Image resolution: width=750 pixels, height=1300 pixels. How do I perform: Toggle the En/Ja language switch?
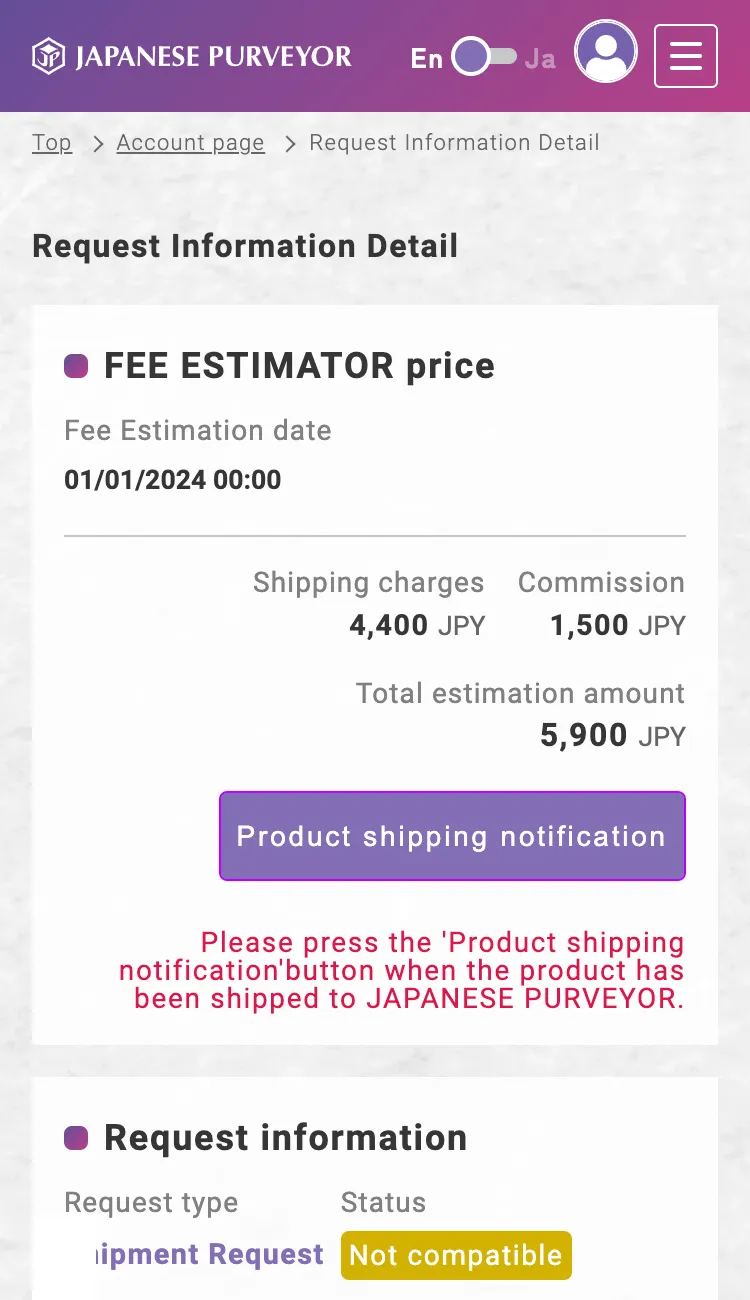tap(483, 57)
